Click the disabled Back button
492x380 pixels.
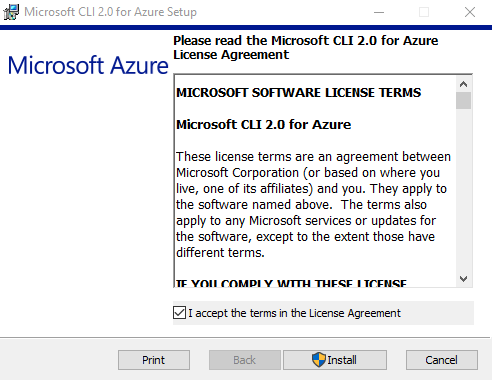[245, 360]
